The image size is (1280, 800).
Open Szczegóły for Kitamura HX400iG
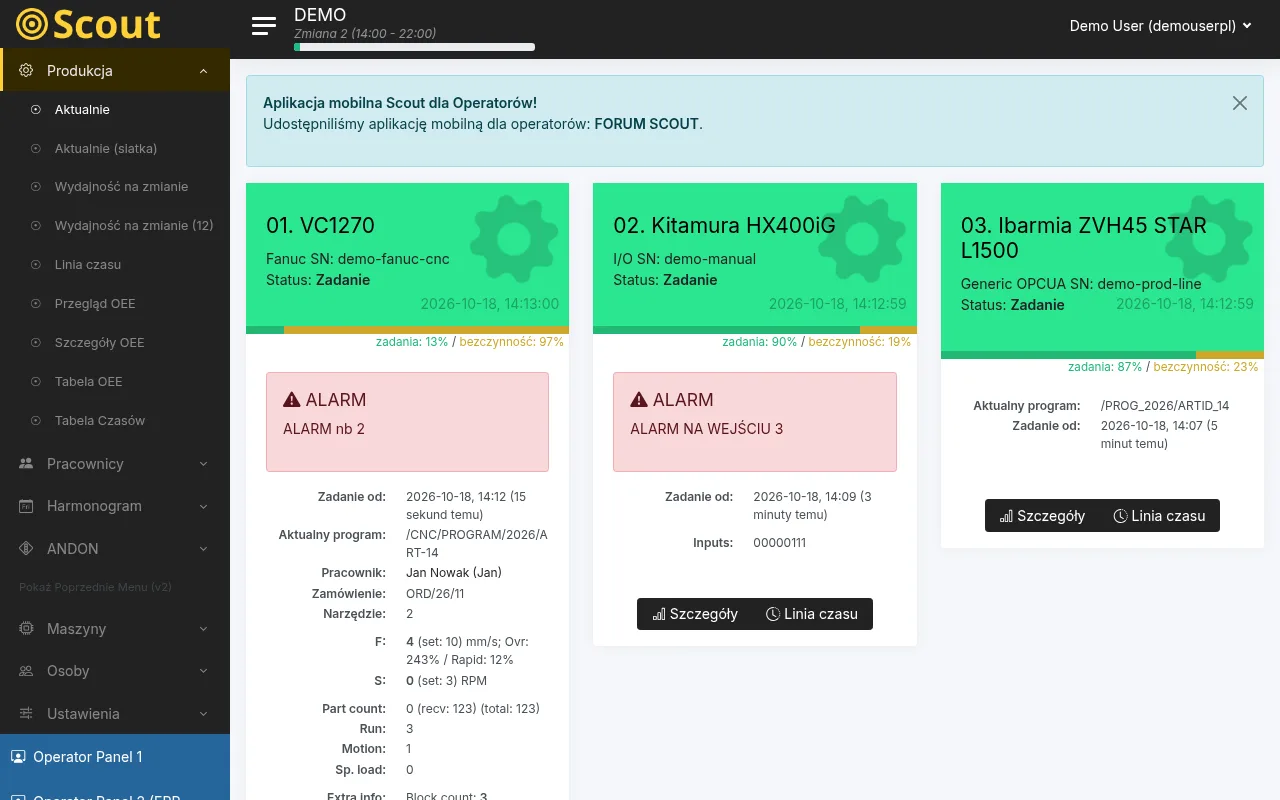point(695,614)
